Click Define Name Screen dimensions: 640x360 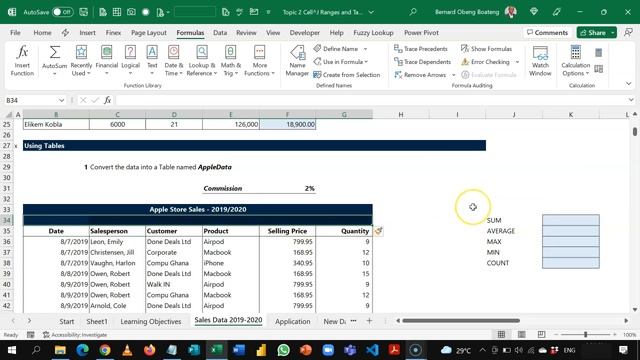pyautogui.click(x=336, y=49)
